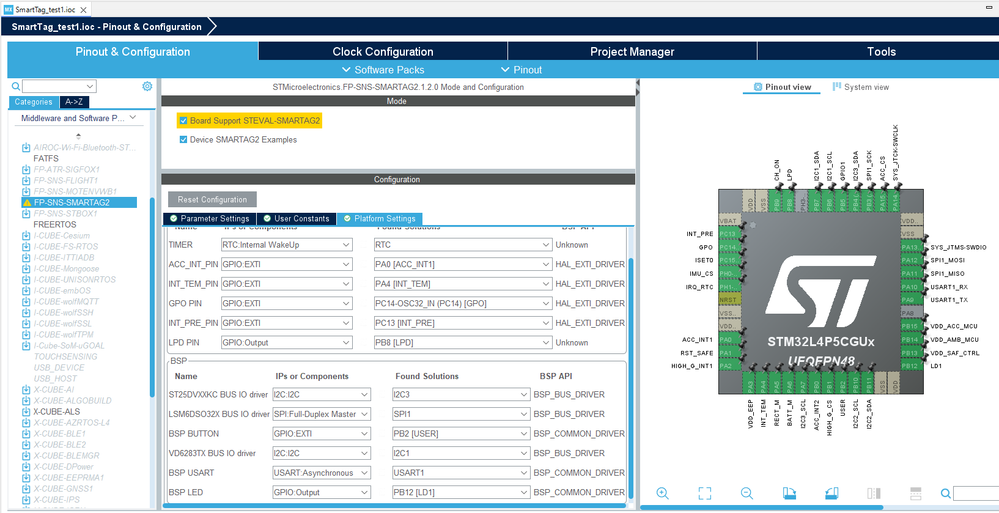Viewport: 999px width, 513px height.
Task: Click the pinout horizontal scrollbar
Action: click(x=761, y=507)
